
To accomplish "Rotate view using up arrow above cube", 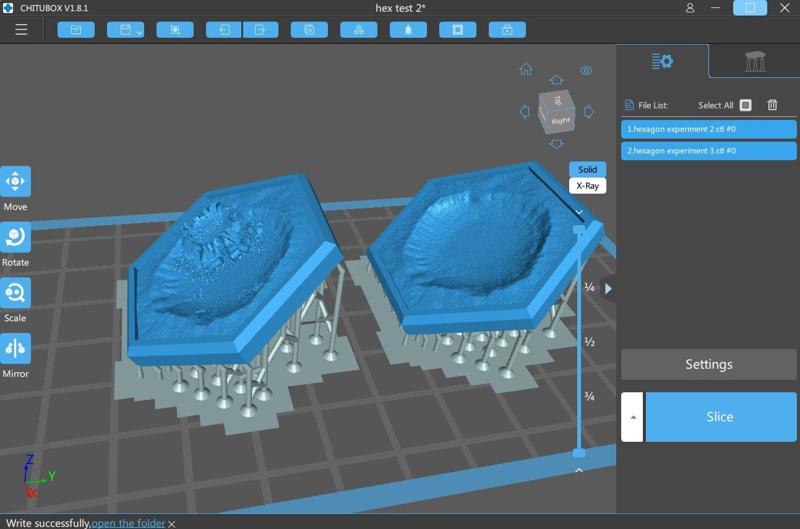I will [x=556, y=80].
